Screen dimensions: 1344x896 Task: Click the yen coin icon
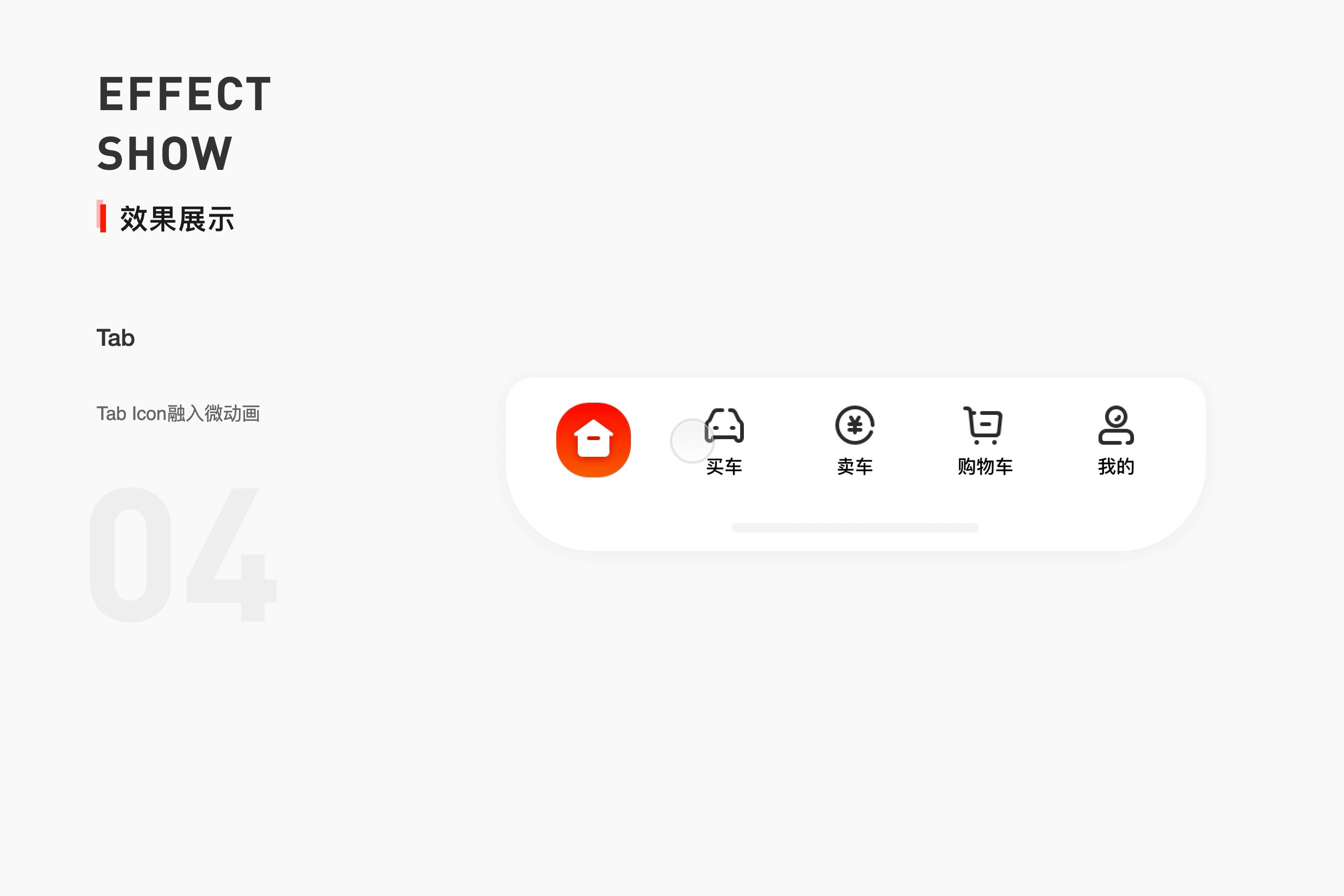coord(855,425)
